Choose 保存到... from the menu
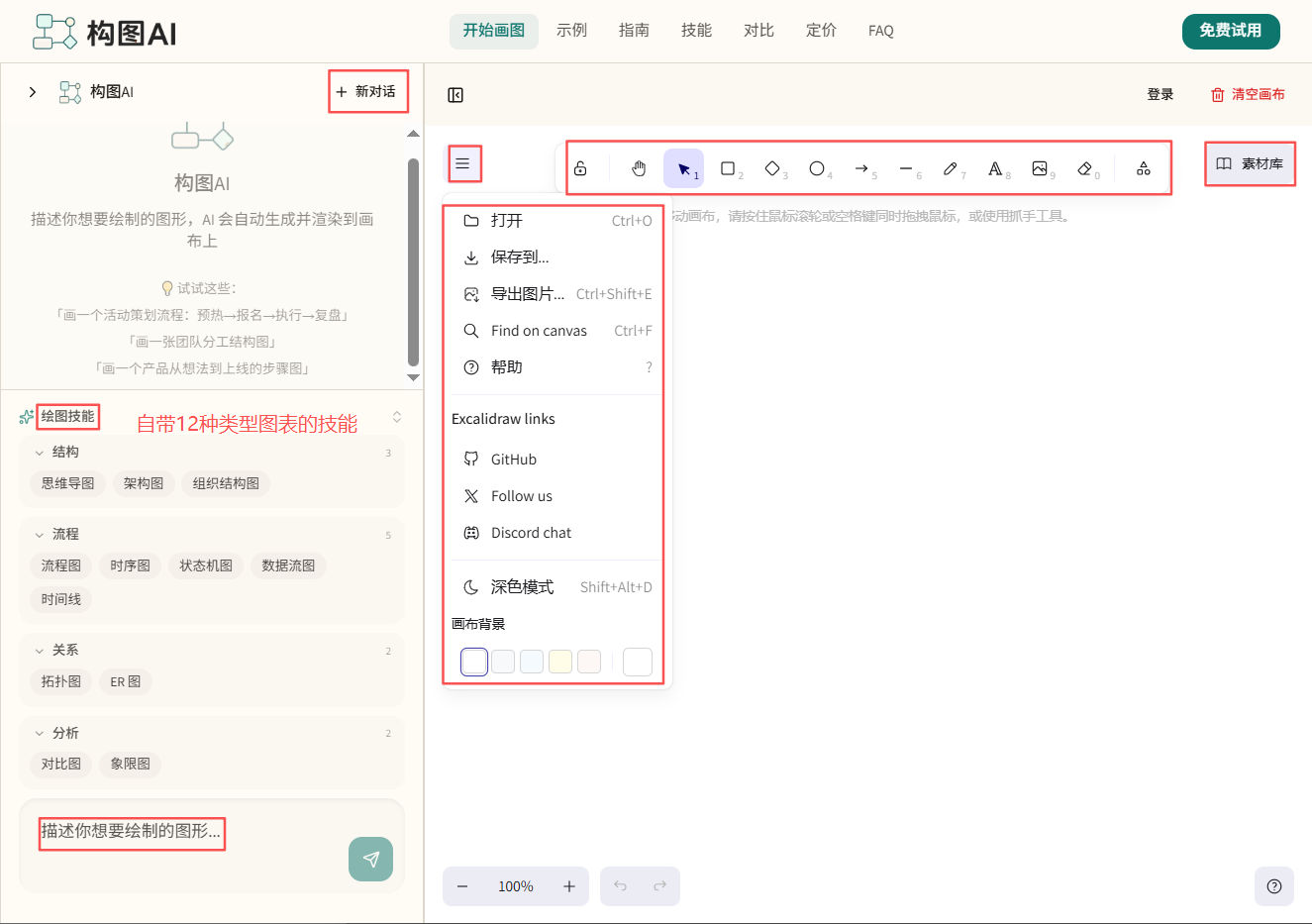 point(557,257)
